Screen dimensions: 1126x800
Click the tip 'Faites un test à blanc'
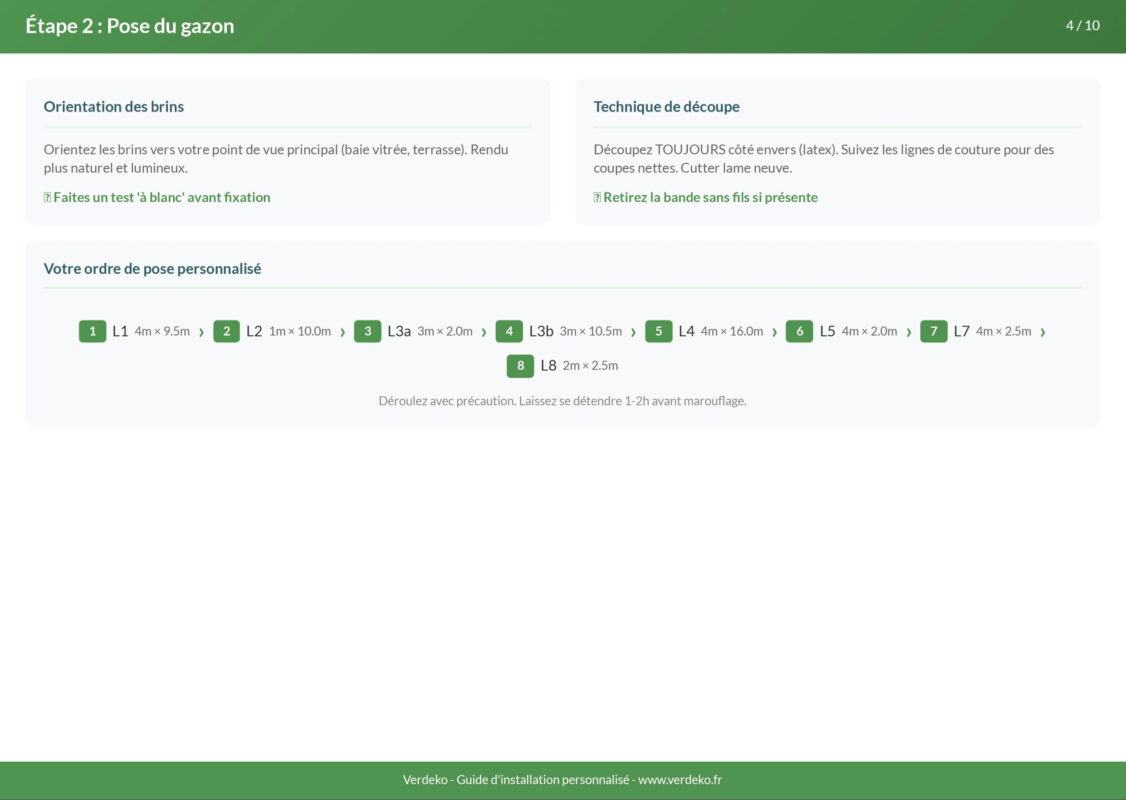pos(157,197)
